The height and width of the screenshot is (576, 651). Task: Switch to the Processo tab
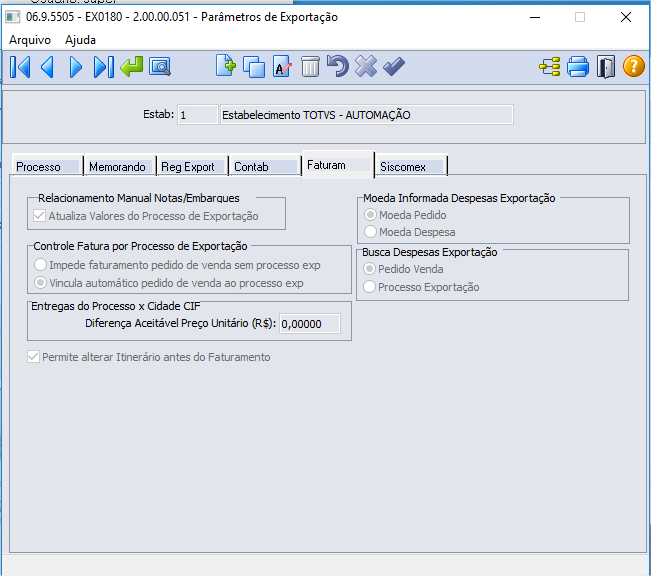(47, 167)
